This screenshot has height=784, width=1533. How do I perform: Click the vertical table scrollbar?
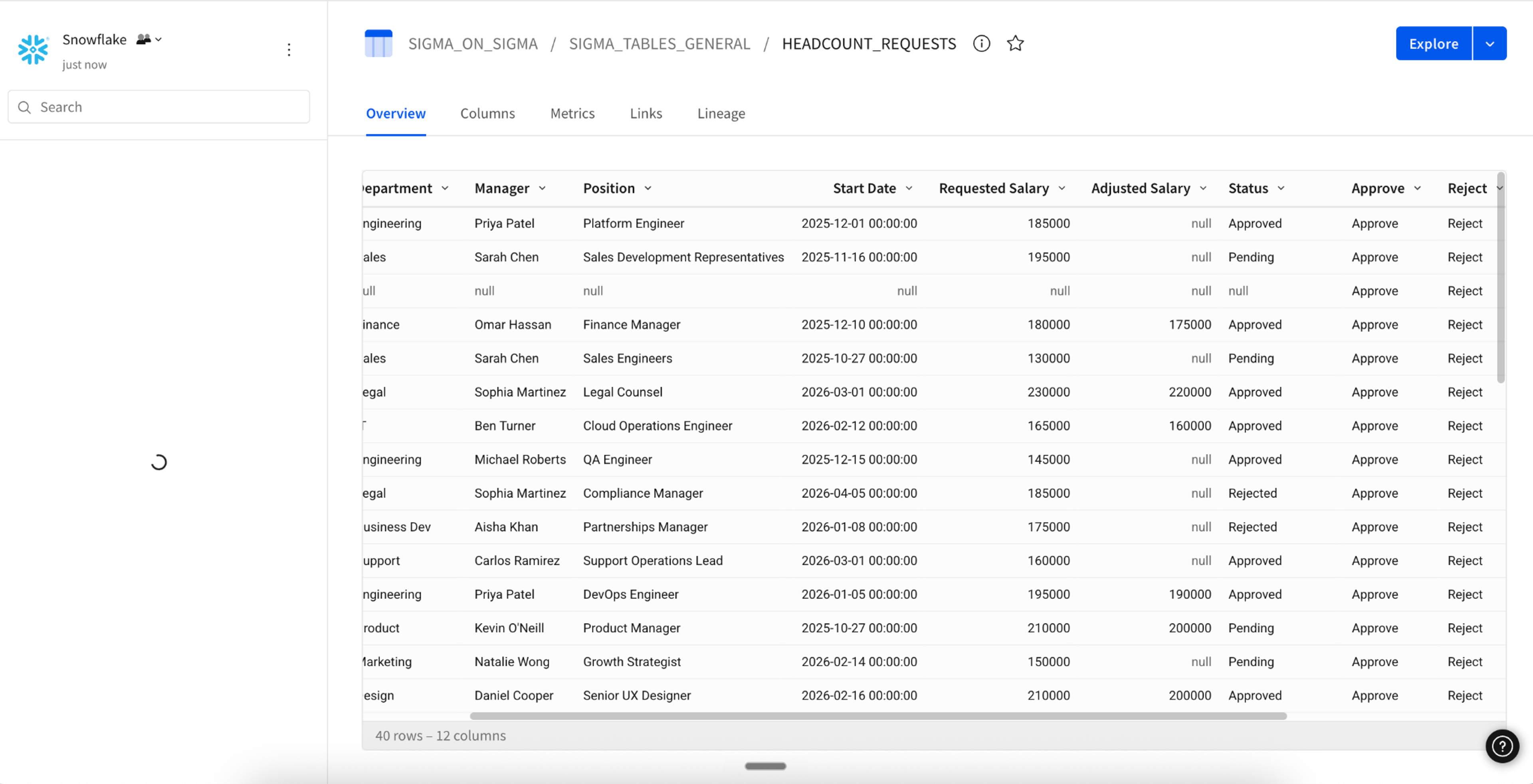pos(1501,278)
